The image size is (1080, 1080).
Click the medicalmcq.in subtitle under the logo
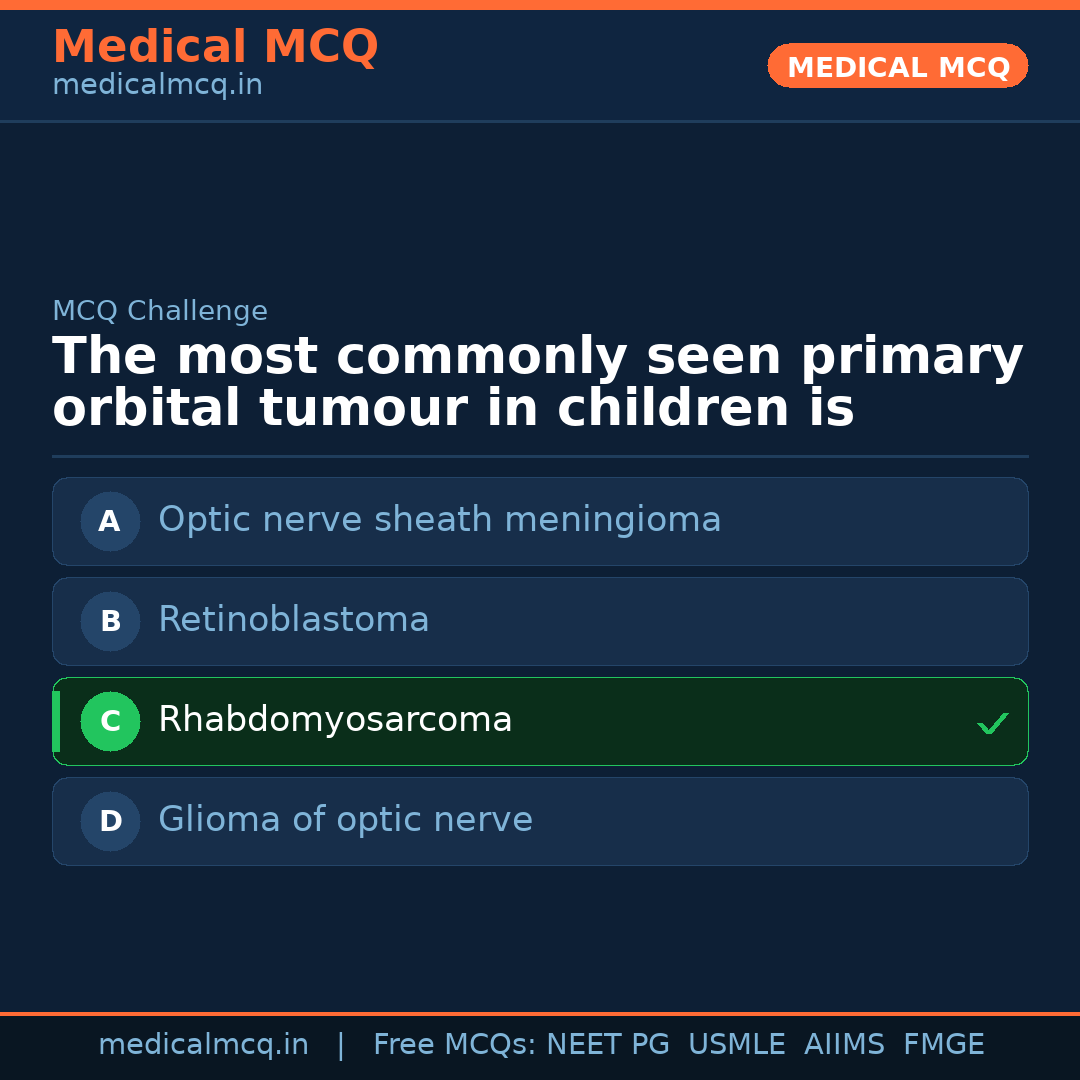pyautogui.click(x=157, y=85)
